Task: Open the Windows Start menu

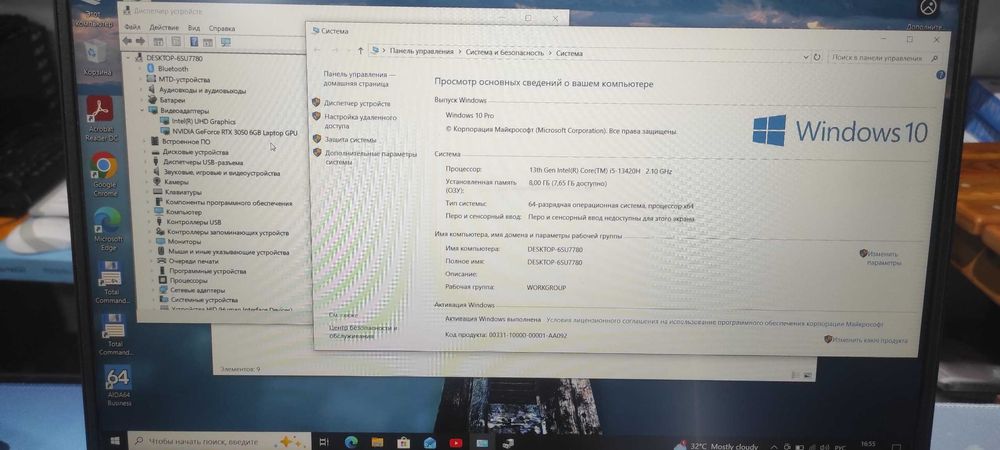Action: [115, 440]
